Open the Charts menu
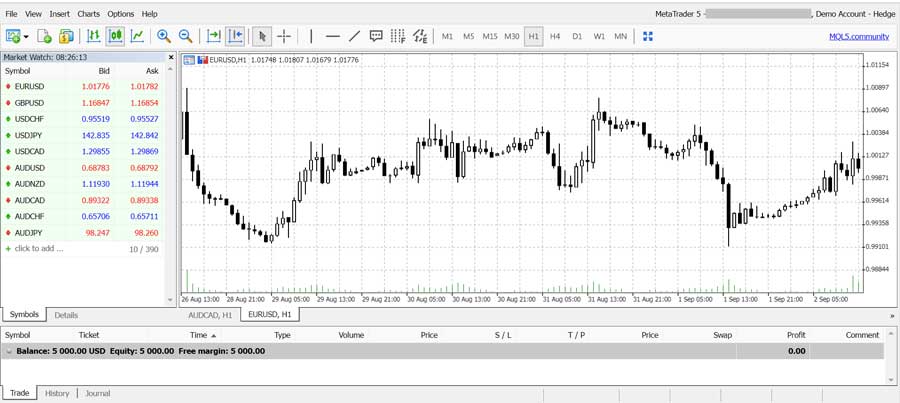The height and width of the screenshot is (403, 900). click(x=88, y=14)
